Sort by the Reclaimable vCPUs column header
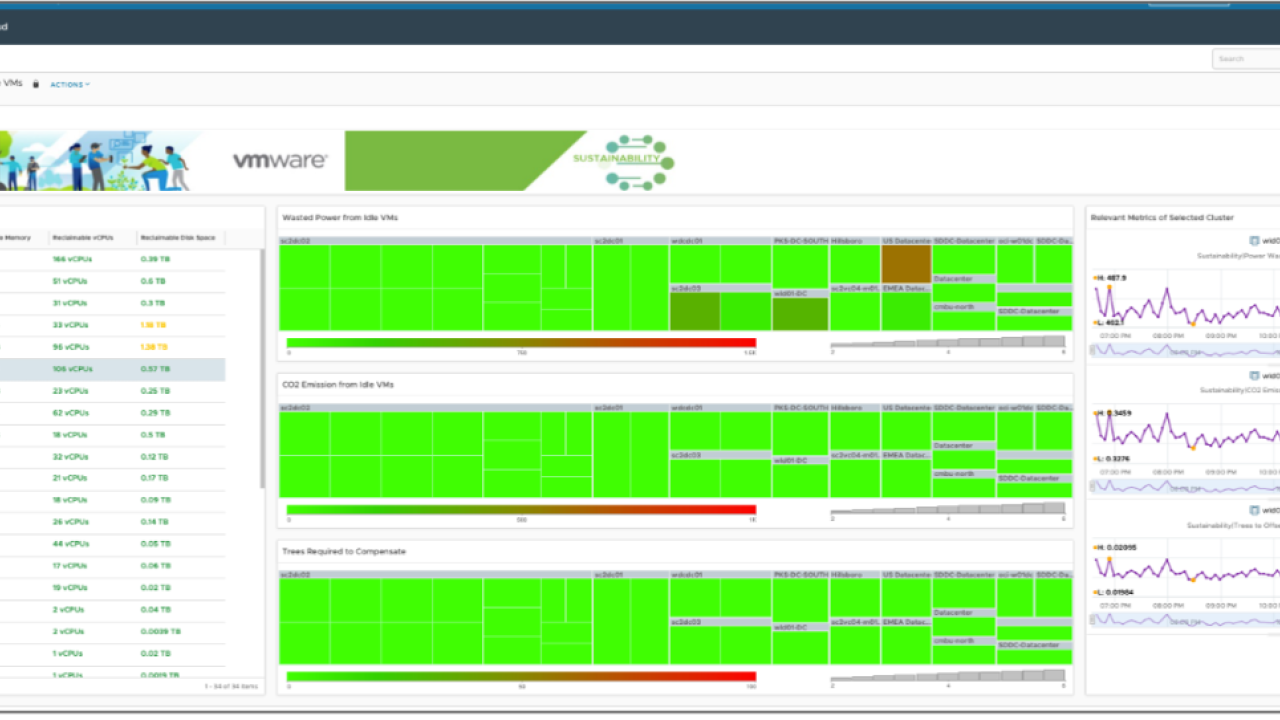1280x720 pixels. [x=83, y=237]
